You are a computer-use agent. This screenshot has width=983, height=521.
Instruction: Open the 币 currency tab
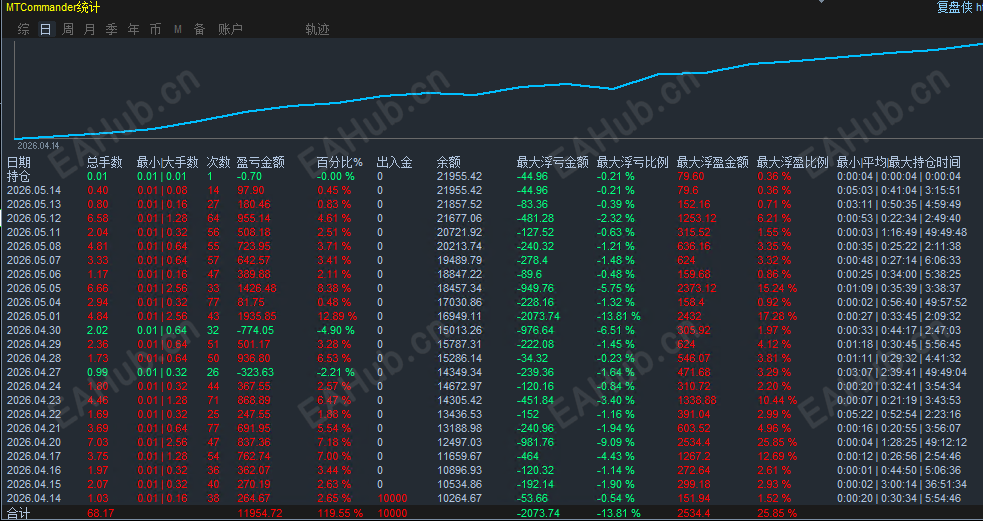point(155,29)
